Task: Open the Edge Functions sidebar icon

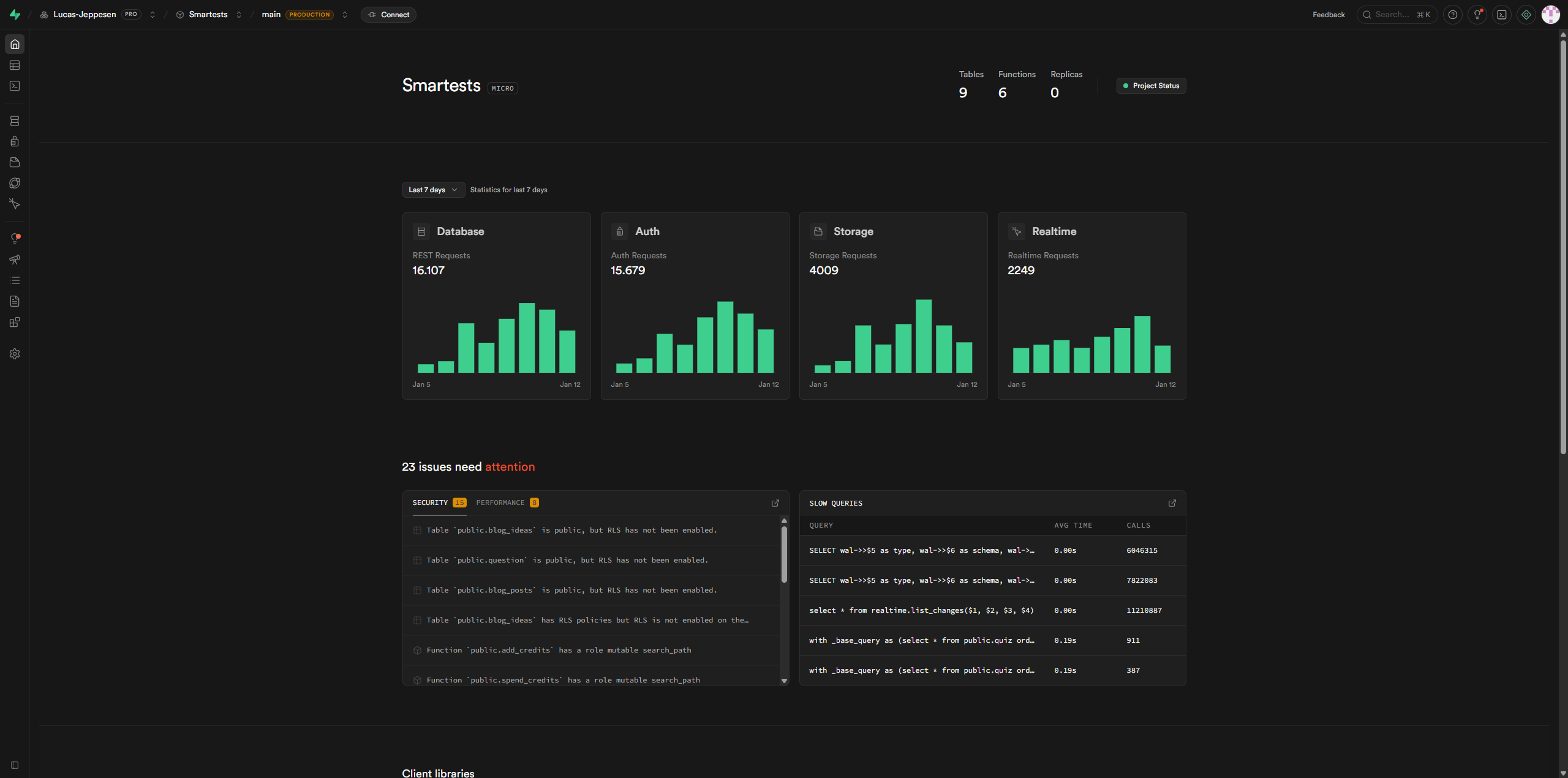Action: click(15, 183)
